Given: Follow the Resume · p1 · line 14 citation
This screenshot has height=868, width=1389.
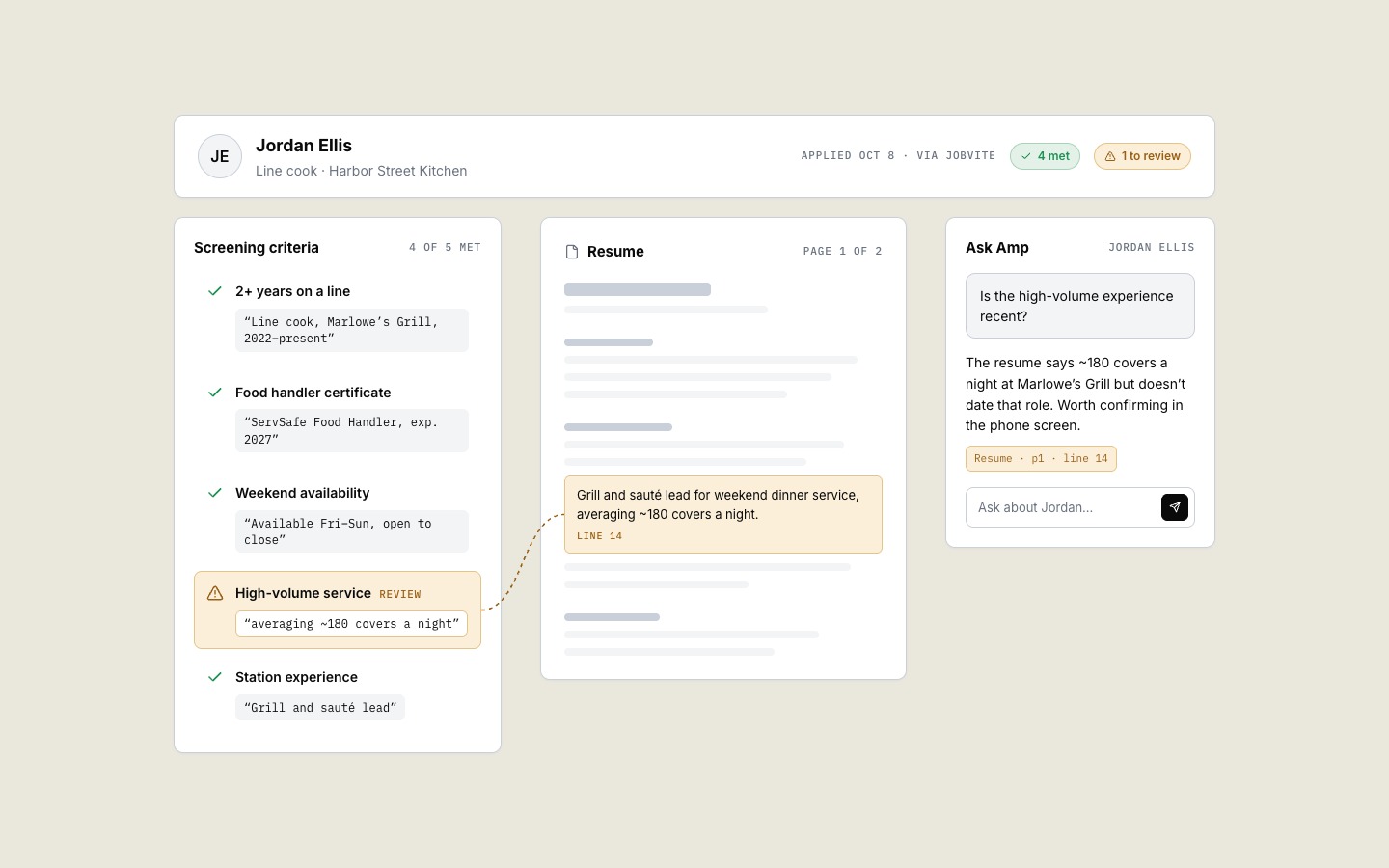Looking at the screenshot, I should [x=1041, y=459].
